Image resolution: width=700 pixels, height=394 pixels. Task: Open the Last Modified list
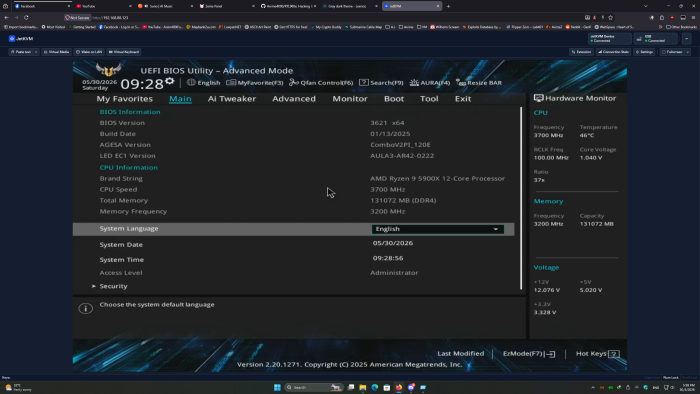(460, 353)
